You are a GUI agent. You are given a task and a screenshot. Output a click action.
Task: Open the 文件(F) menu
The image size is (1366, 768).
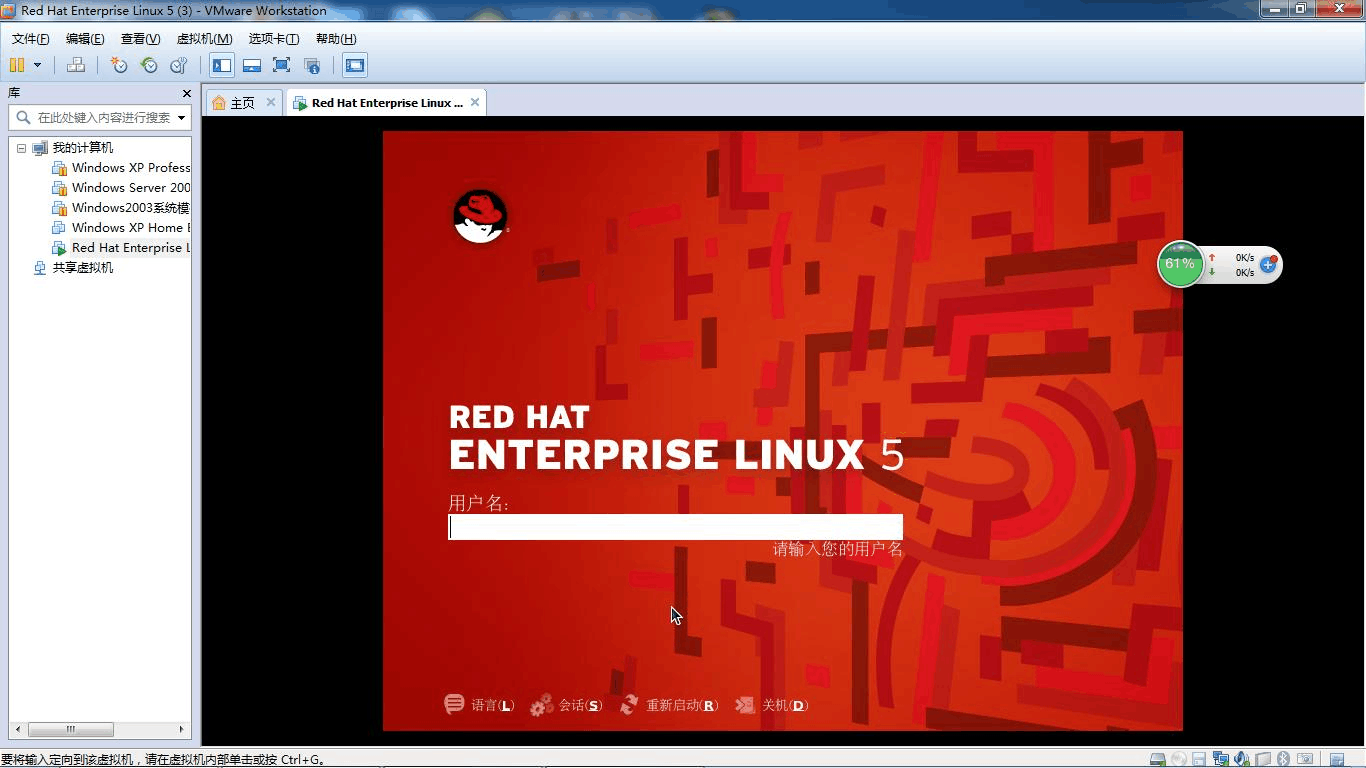pos(31,39)
